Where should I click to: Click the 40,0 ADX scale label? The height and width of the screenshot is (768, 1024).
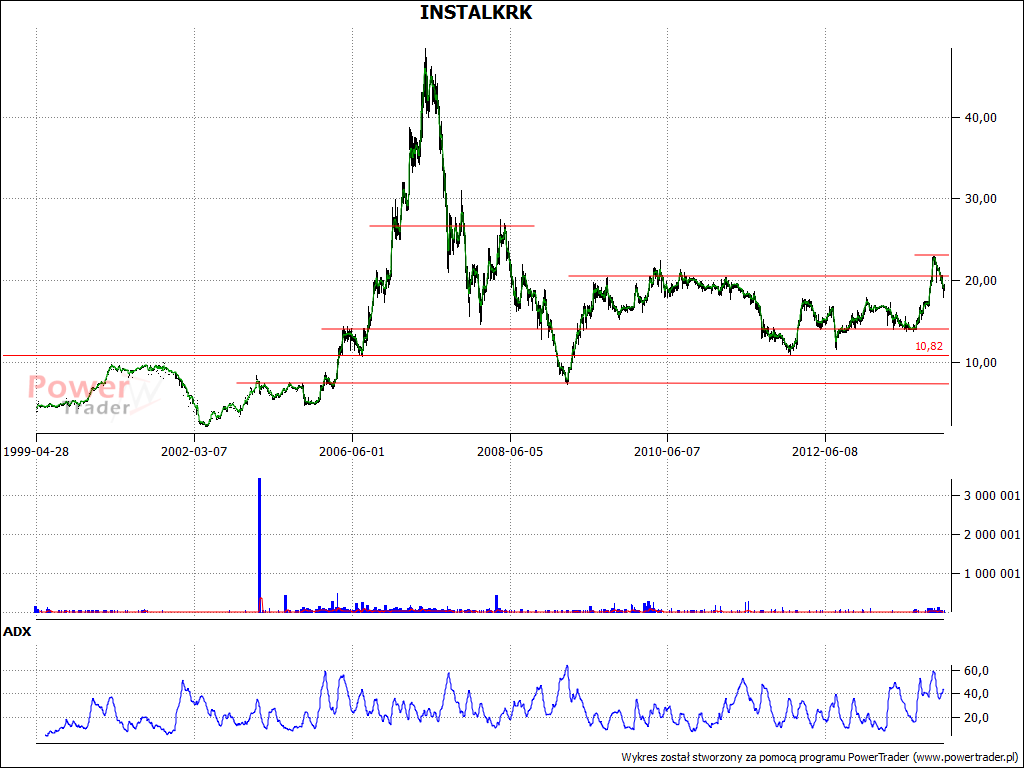[977, 694]
